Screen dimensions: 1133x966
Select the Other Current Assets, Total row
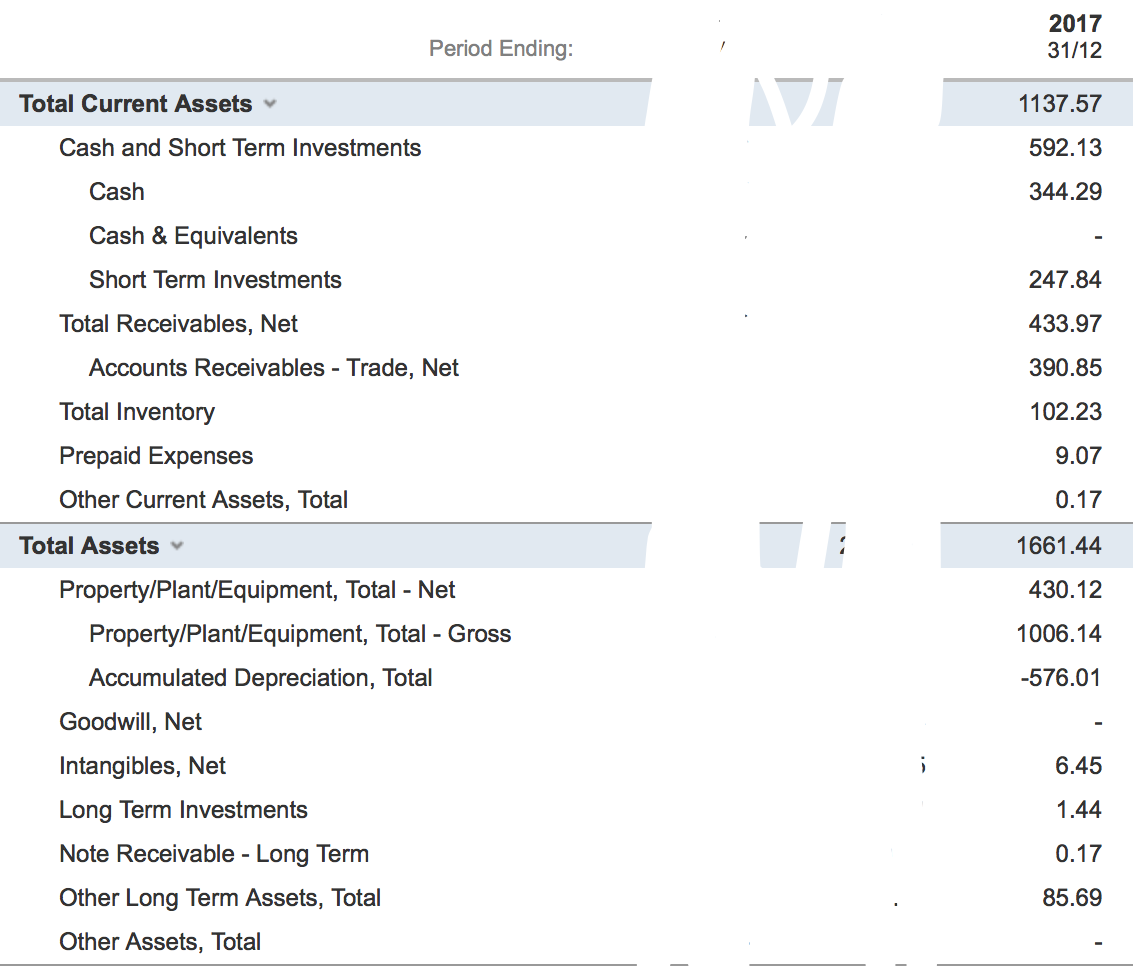(x=203, y=499)
